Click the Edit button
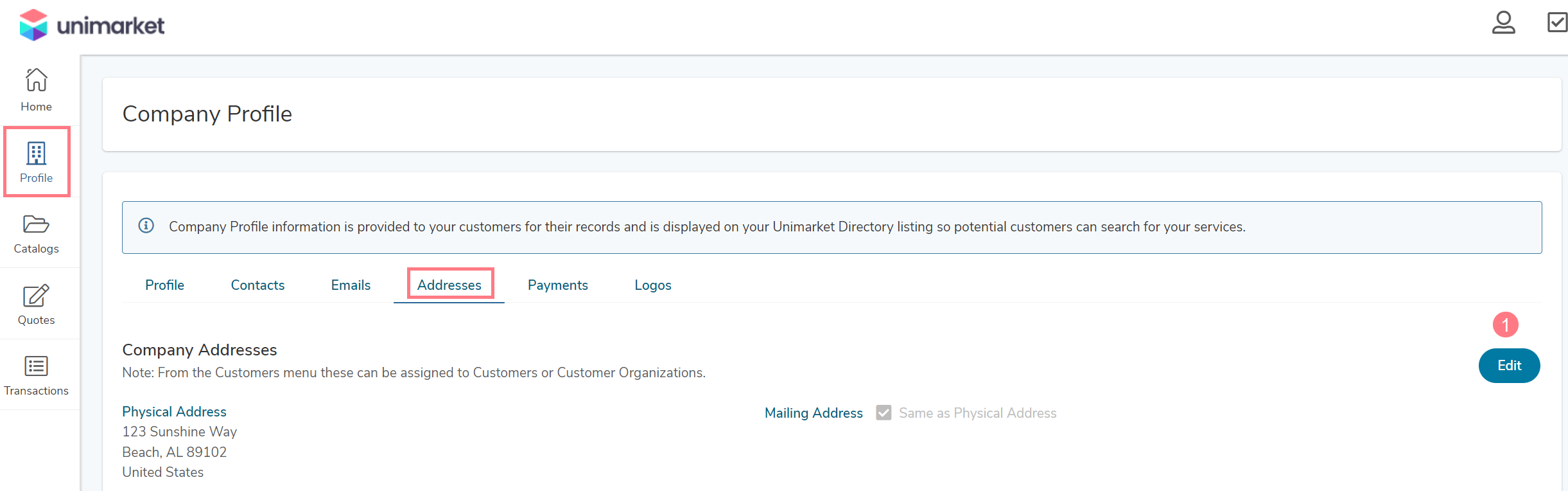 click(x=1509, y=366)
